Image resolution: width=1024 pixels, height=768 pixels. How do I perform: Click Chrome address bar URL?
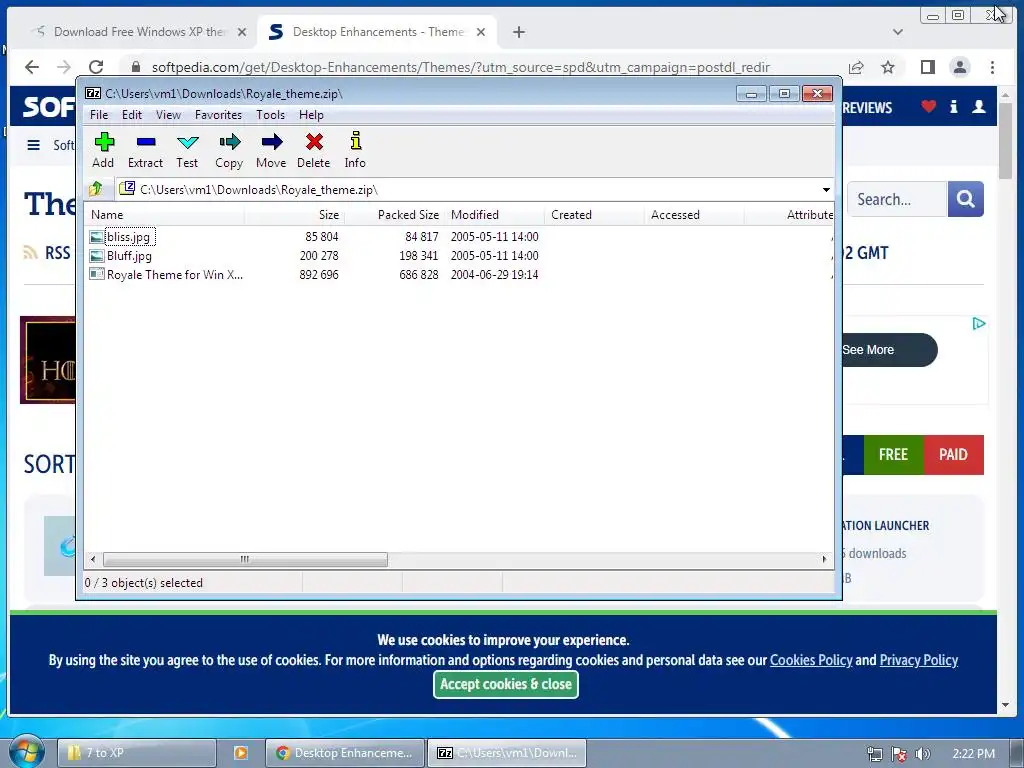tap(460, 67)
